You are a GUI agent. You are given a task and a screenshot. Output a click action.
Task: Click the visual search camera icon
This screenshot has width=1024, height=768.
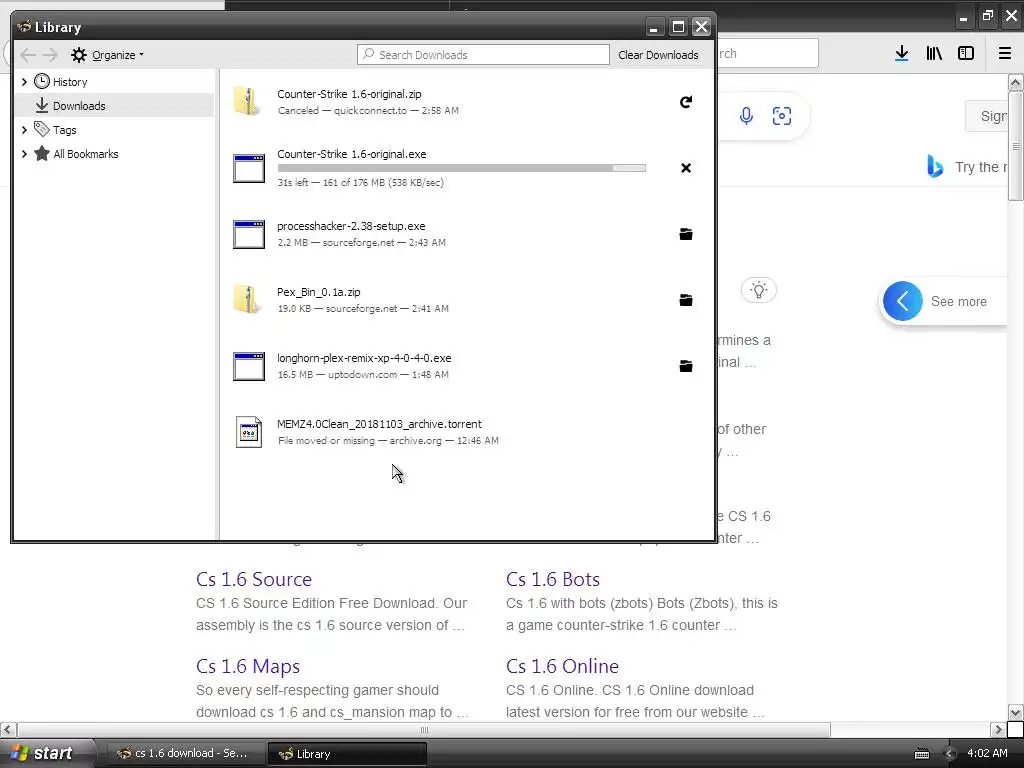pyautogui.click(x=782, y=116)
